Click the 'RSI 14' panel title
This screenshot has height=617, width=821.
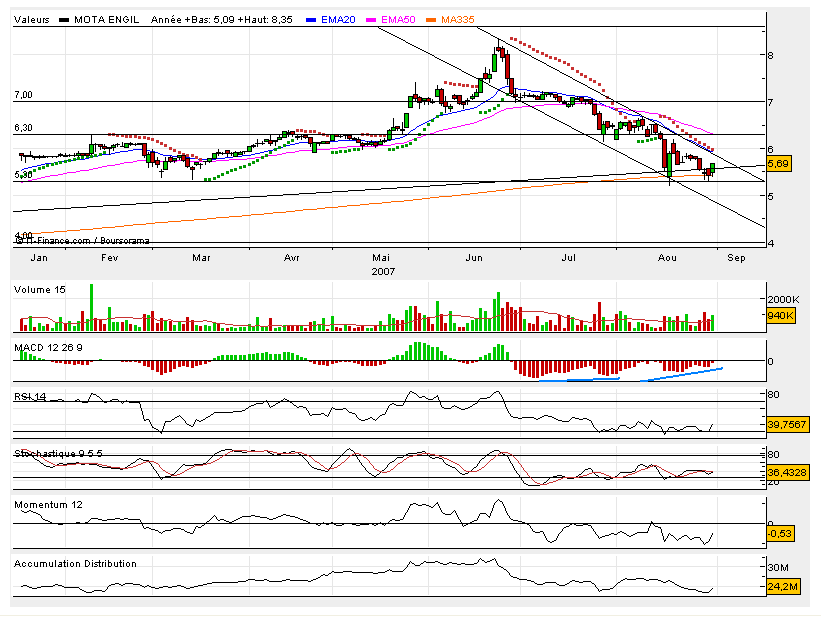coord(30,396)
